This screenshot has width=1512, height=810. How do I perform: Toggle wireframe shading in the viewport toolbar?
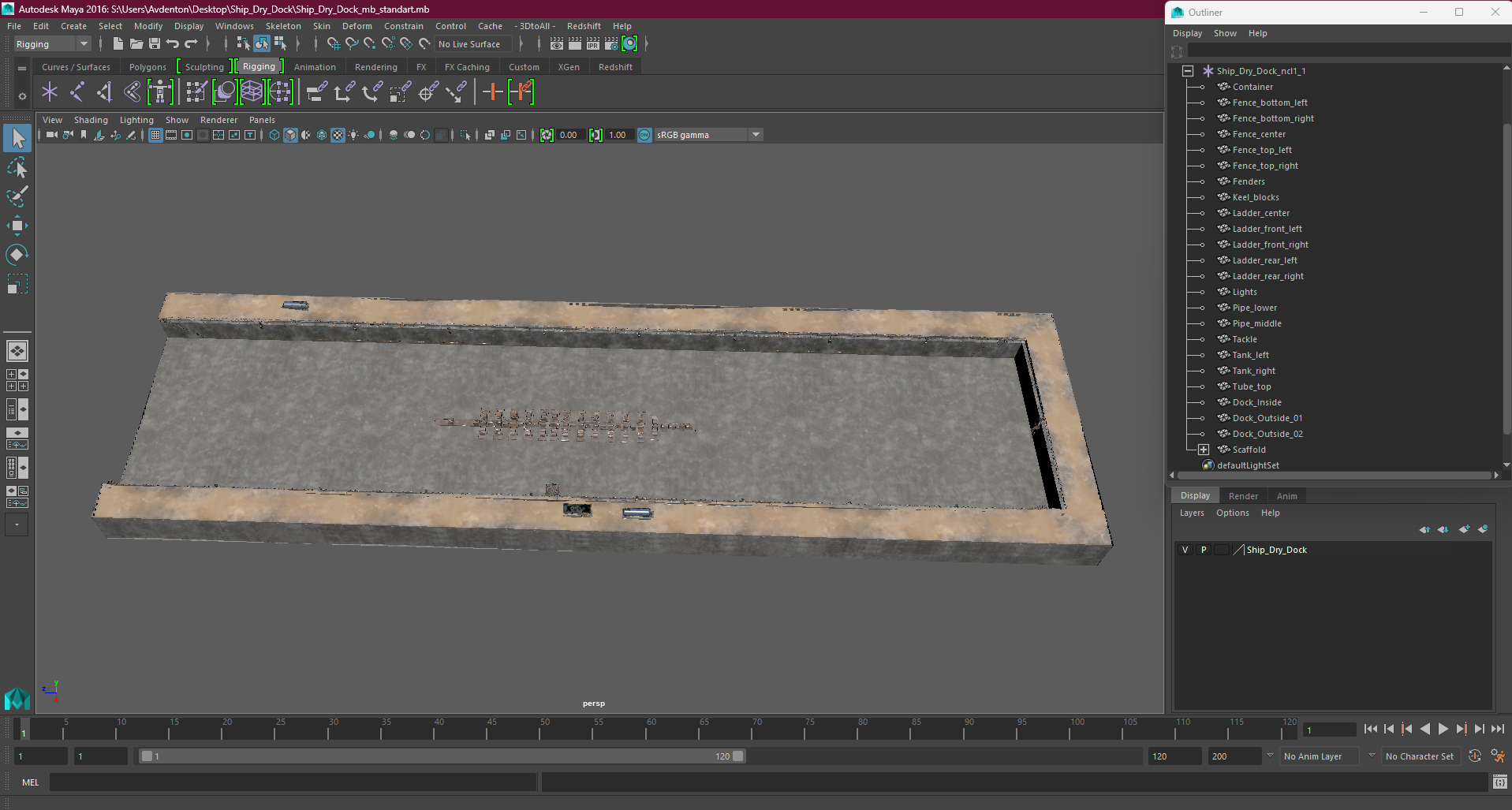coord(274,135)
